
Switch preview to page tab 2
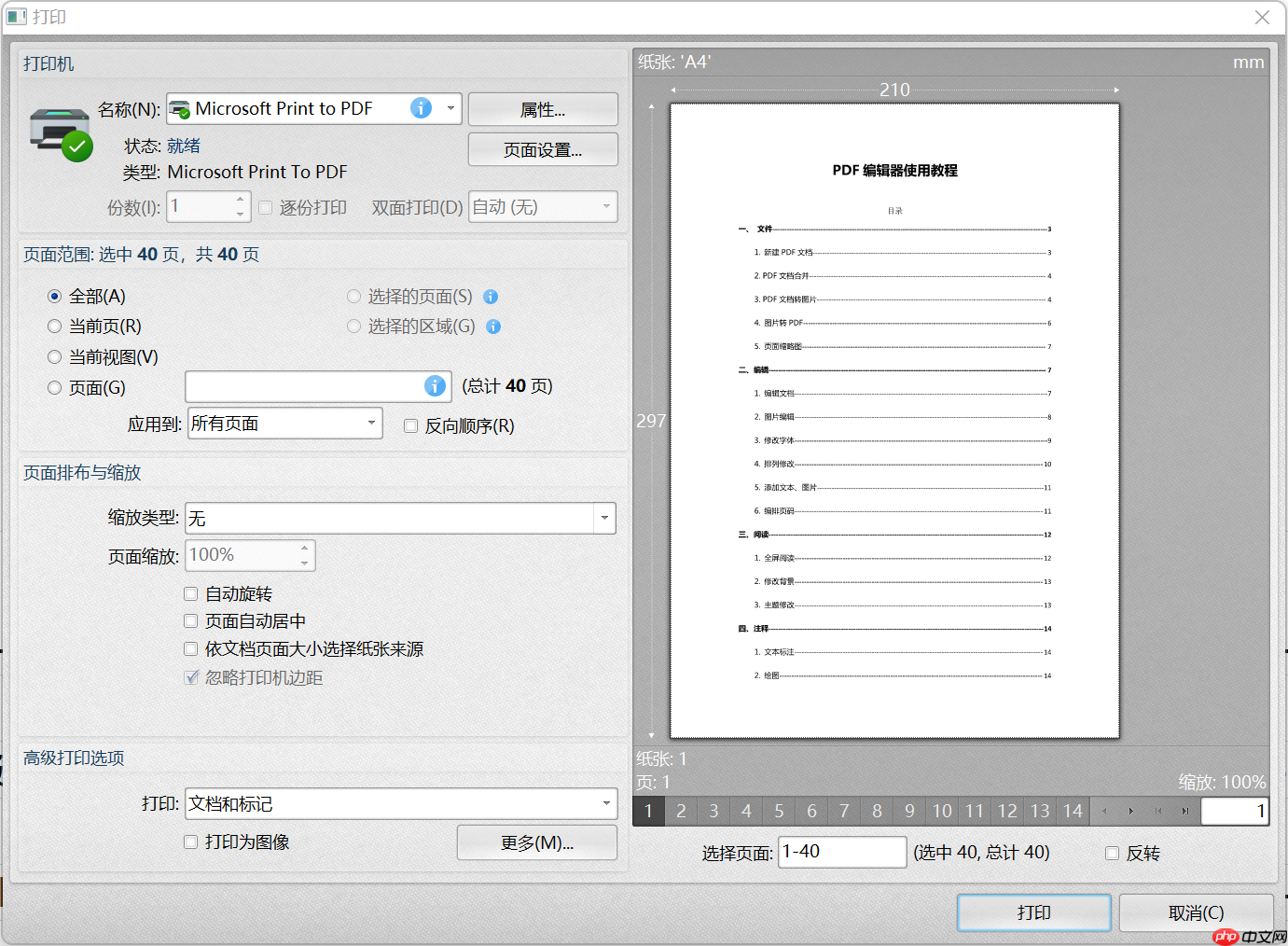(x=681, y=811)
